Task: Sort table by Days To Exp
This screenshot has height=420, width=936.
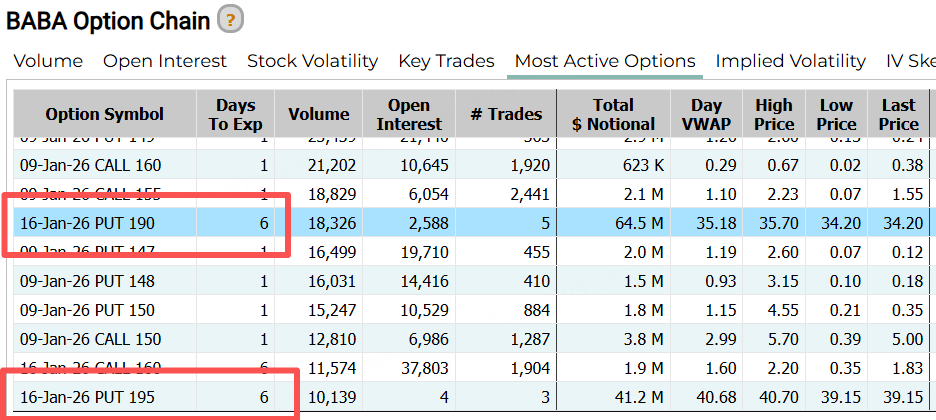Action: (235, 114)
